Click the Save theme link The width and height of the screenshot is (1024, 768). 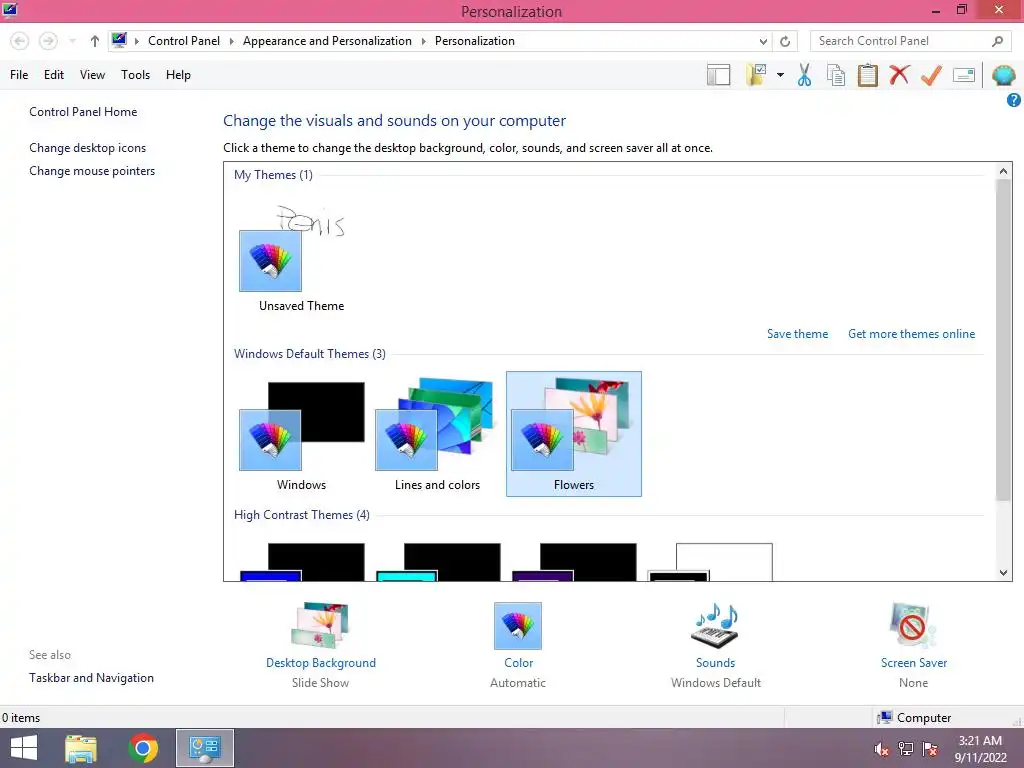pyautogui.click(x=797, y=334)
